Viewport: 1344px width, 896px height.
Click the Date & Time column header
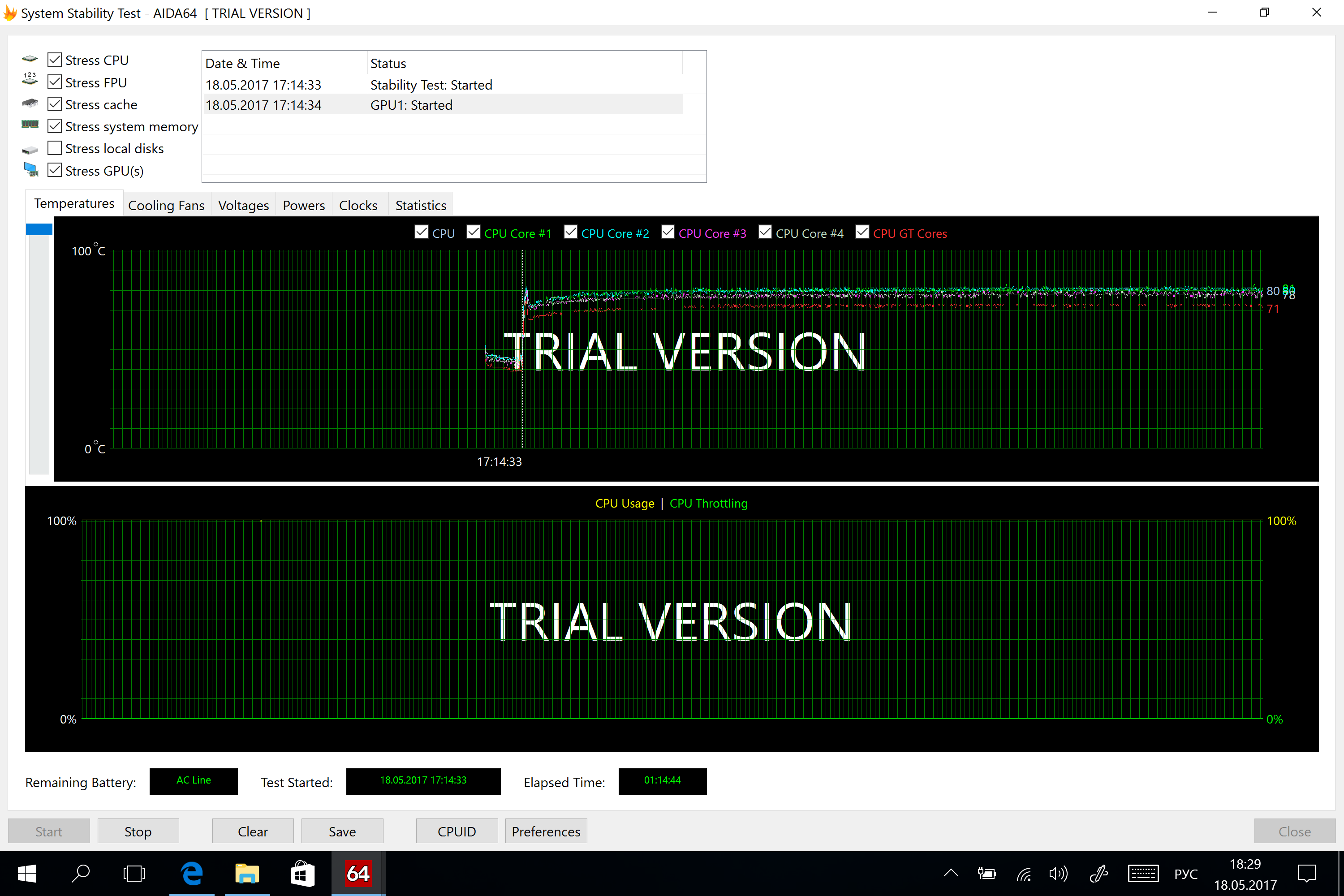point(285,64)
